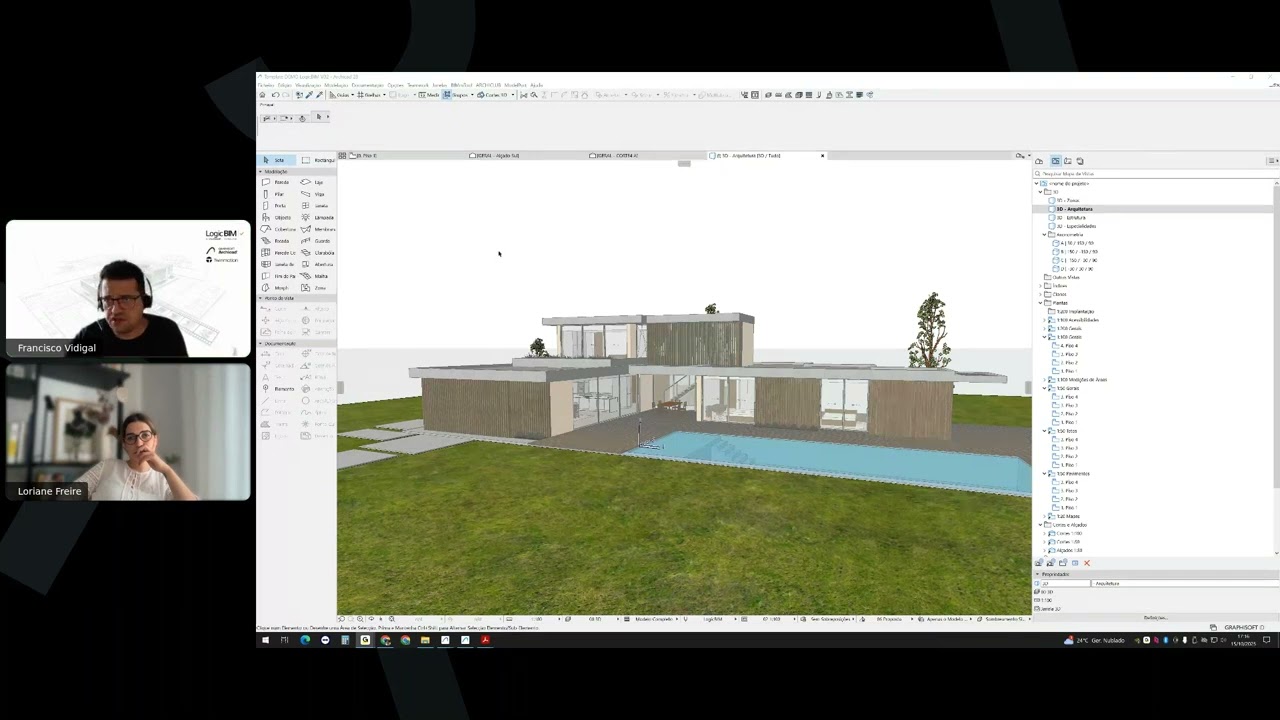Viewport: 1280px width, 720px height.
Task: Open the Documentação menu
Action: coord(368,85)
